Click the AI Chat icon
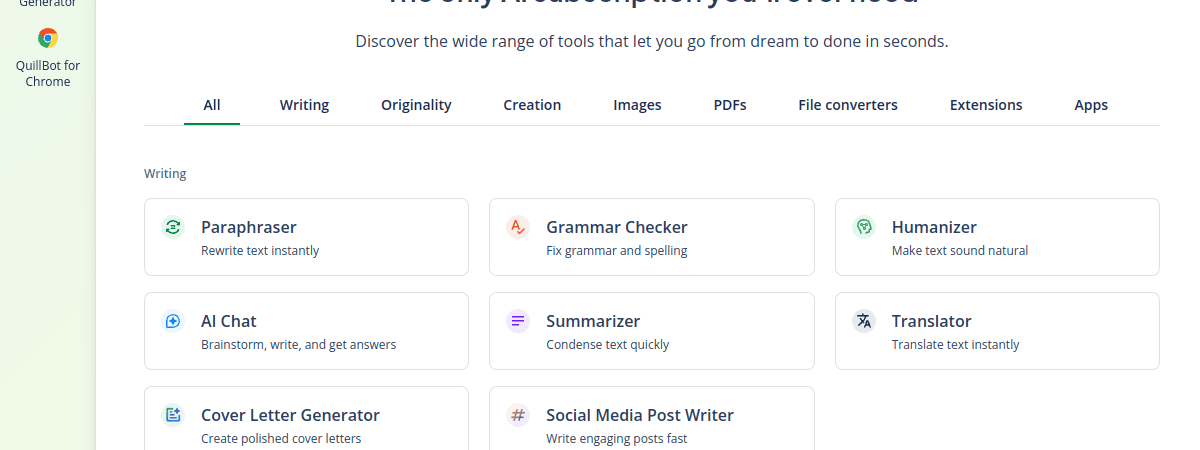Viewport: 1200px width, 450px height. [173, 321]
